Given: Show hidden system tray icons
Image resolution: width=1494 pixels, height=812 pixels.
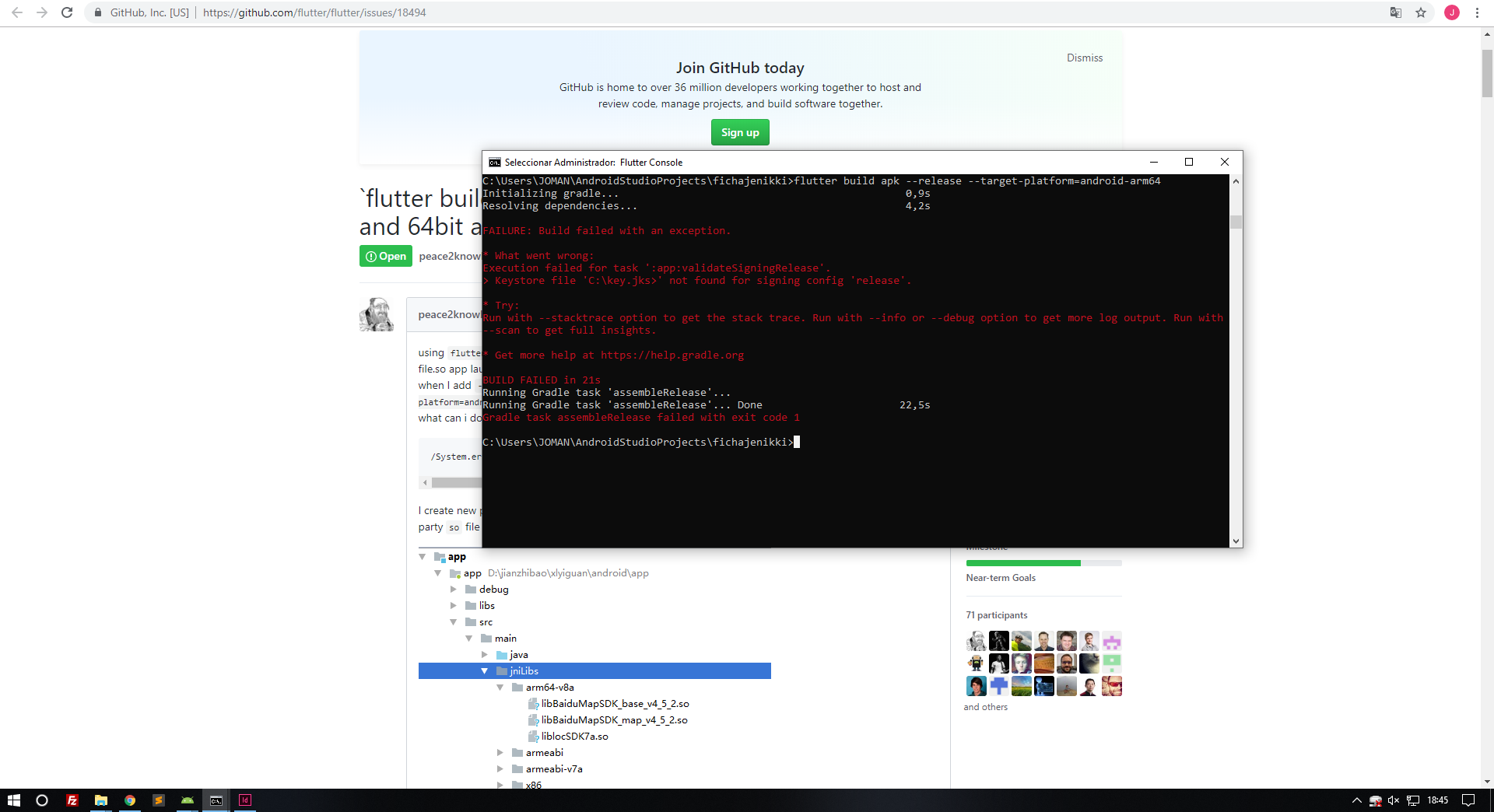Looking at the screenshot, I should click(x=1357, y=800).
